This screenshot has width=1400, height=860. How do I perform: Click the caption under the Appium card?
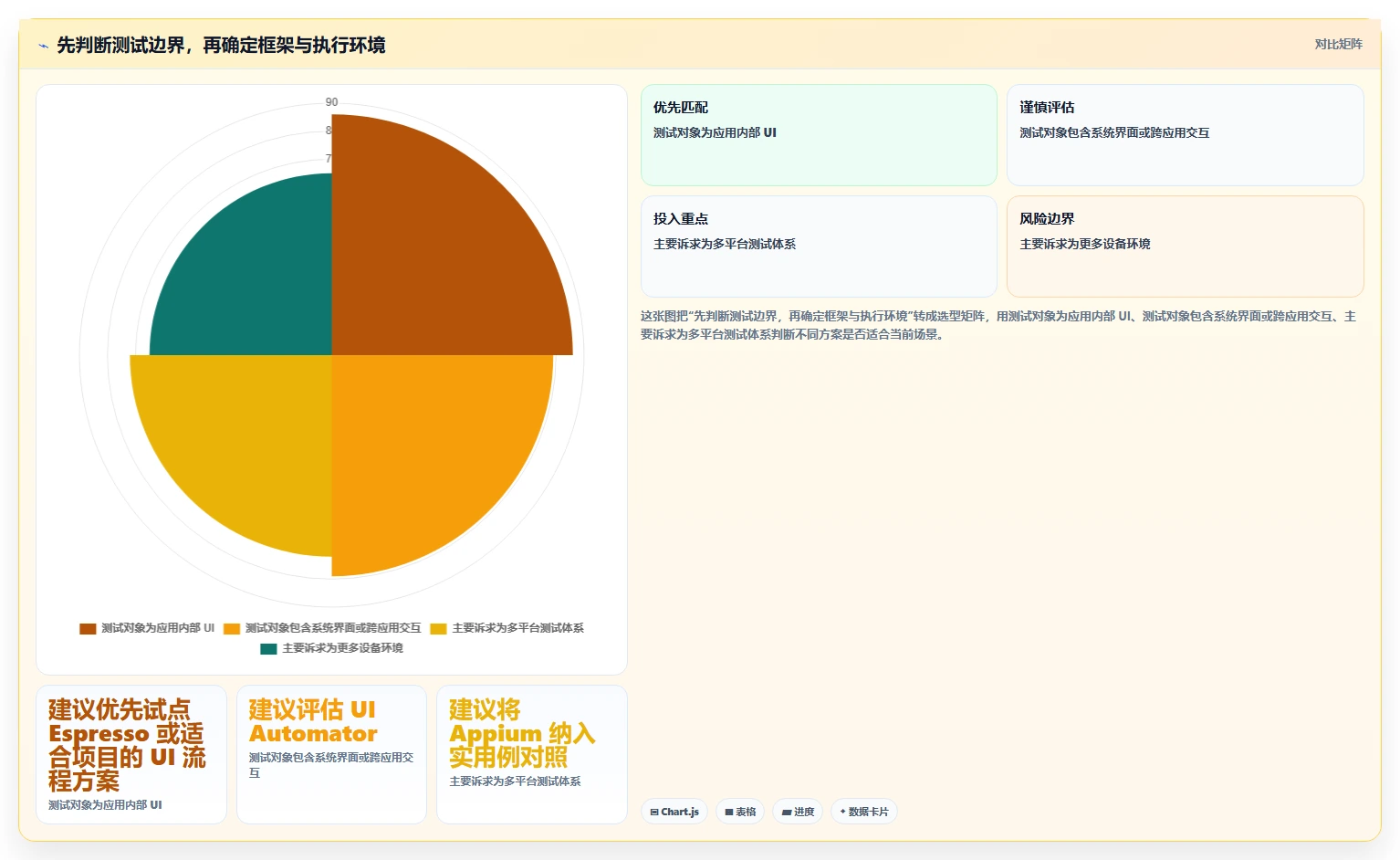coord(515,781)
